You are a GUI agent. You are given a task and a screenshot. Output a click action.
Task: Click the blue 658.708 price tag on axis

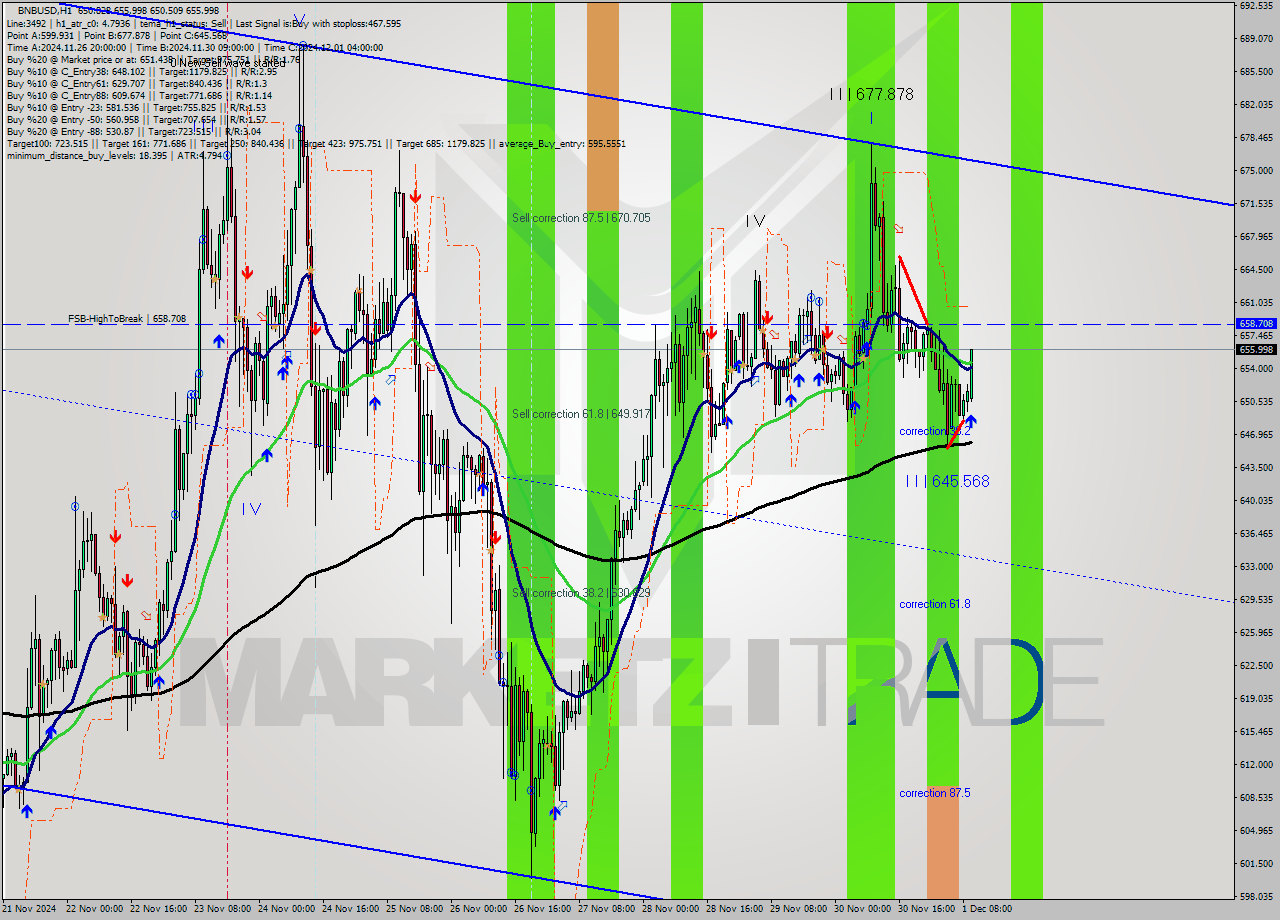point(1256,324)
